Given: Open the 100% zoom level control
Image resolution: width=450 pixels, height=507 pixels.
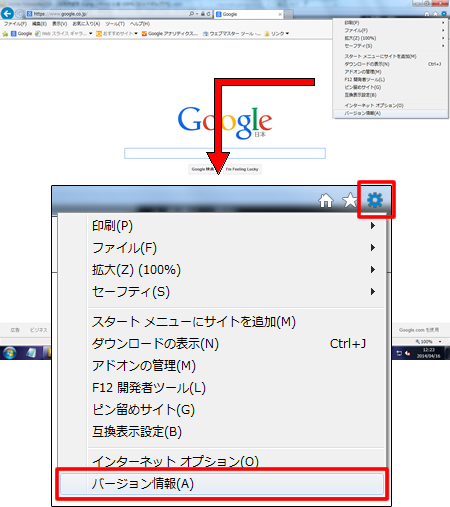Looking at the screenshot, I should coord(428,342).
